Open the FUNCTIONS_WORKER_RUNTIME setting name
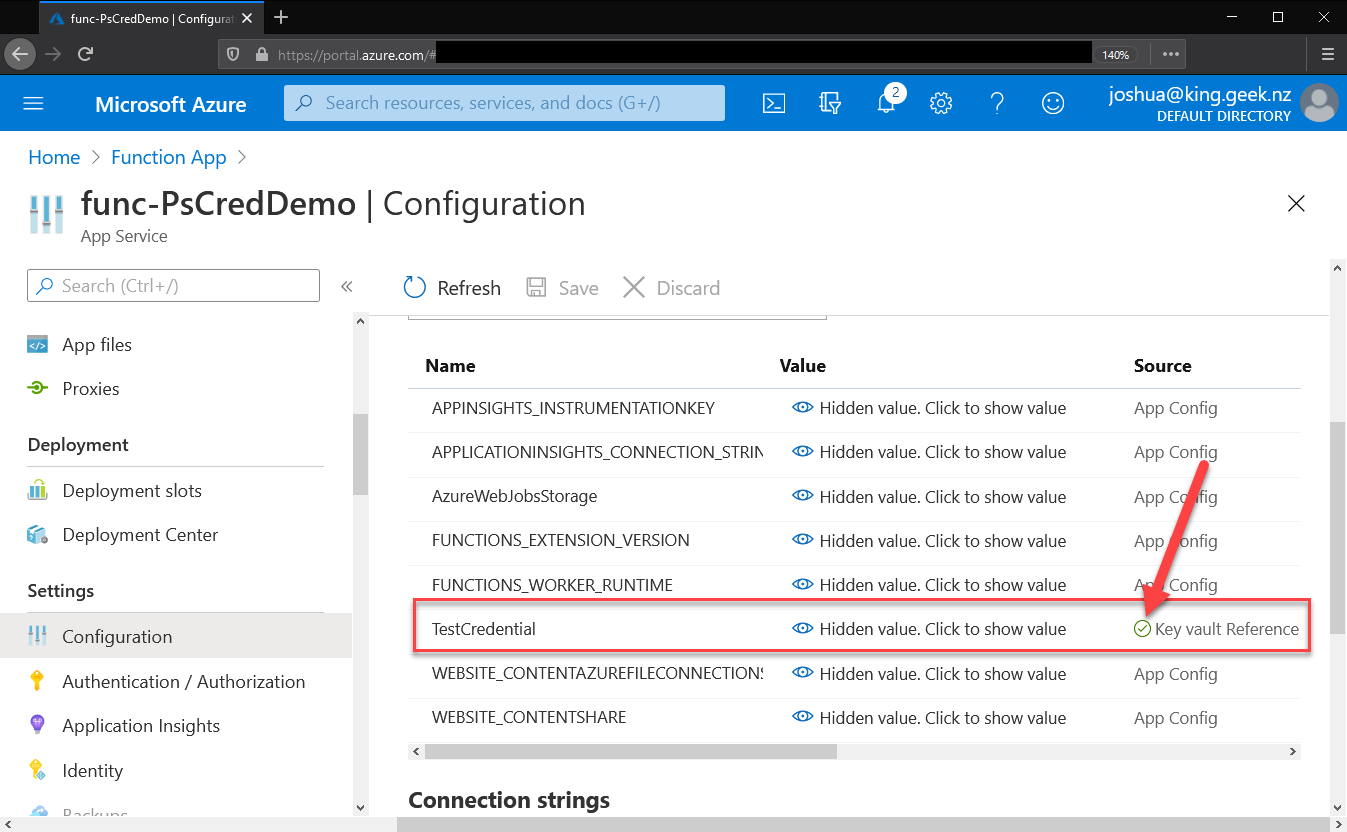The image size is (1347, 832). pos(552,585)
